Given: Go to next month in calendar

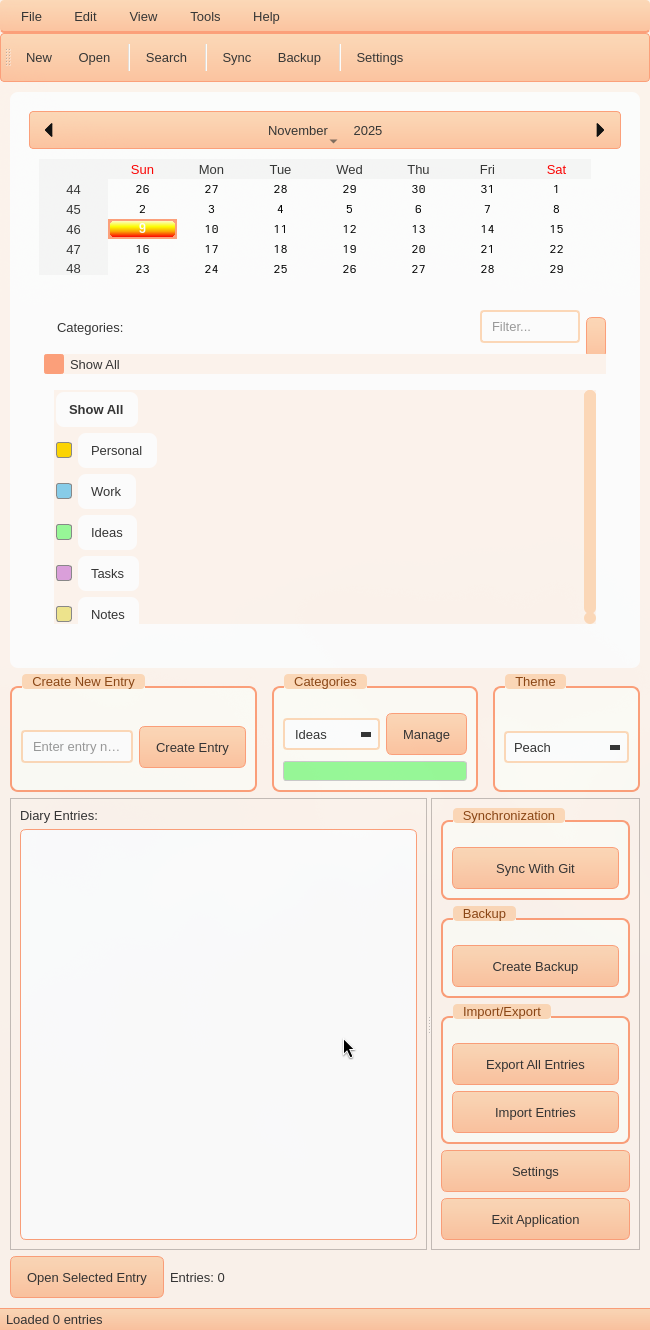Looking at the screenshot, I should pos(600,130).
